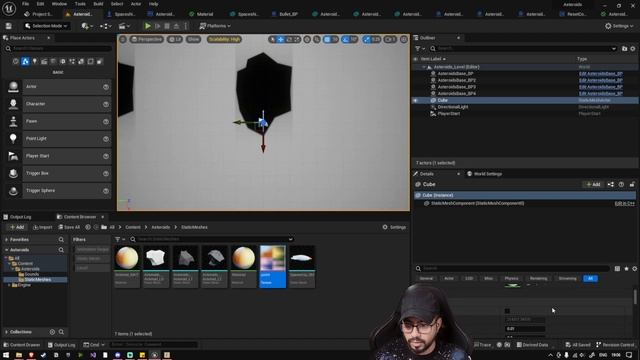Select the Basic category in Place Actors
This screenshot has height=360, width=640.
pyautogui.click(x=25, y=62)
